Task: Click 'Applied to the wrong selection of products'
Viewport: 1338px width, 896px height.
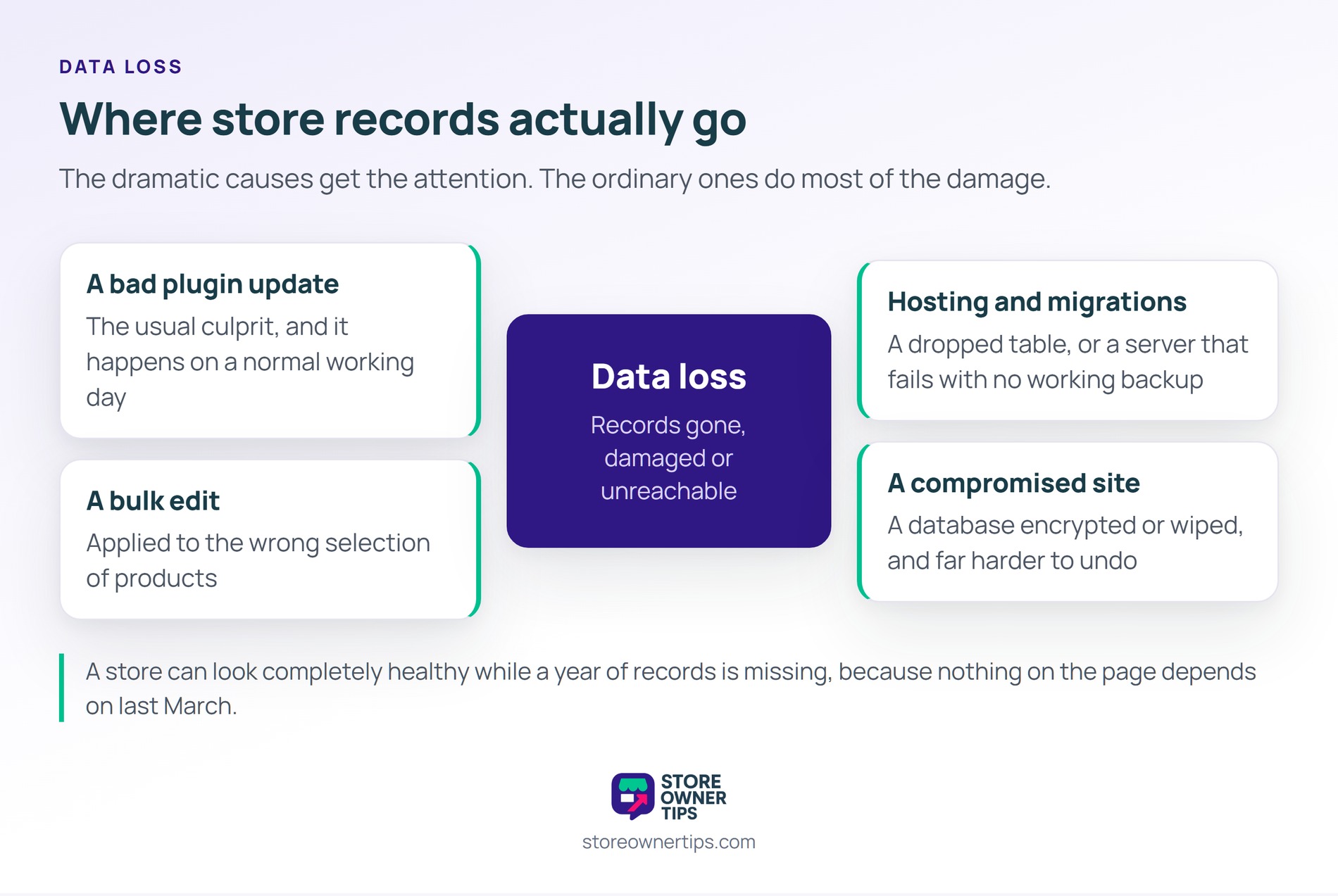Action: point(258,560)
